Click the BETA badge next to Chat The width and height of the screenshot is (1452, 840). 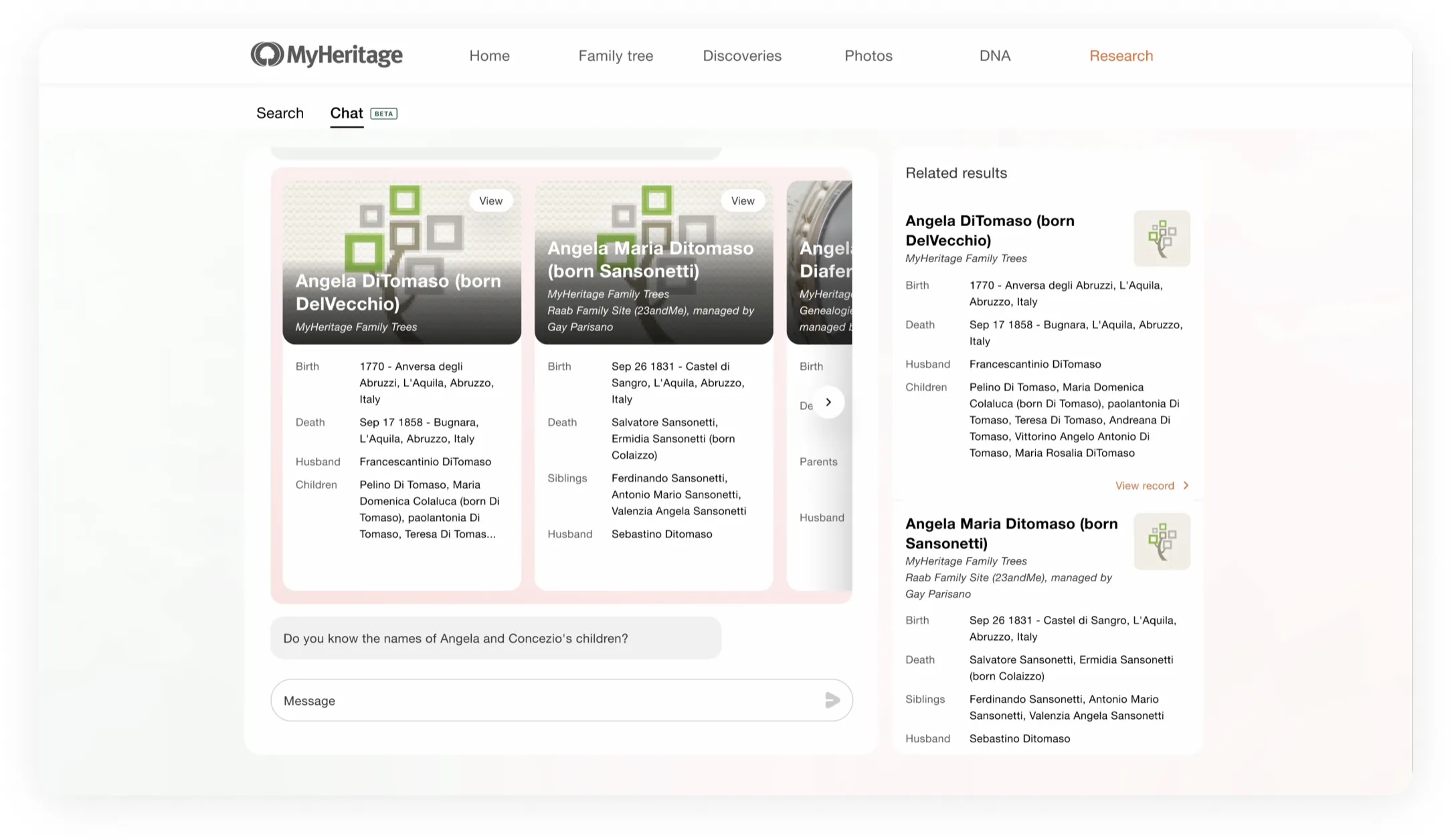[384, 114]
